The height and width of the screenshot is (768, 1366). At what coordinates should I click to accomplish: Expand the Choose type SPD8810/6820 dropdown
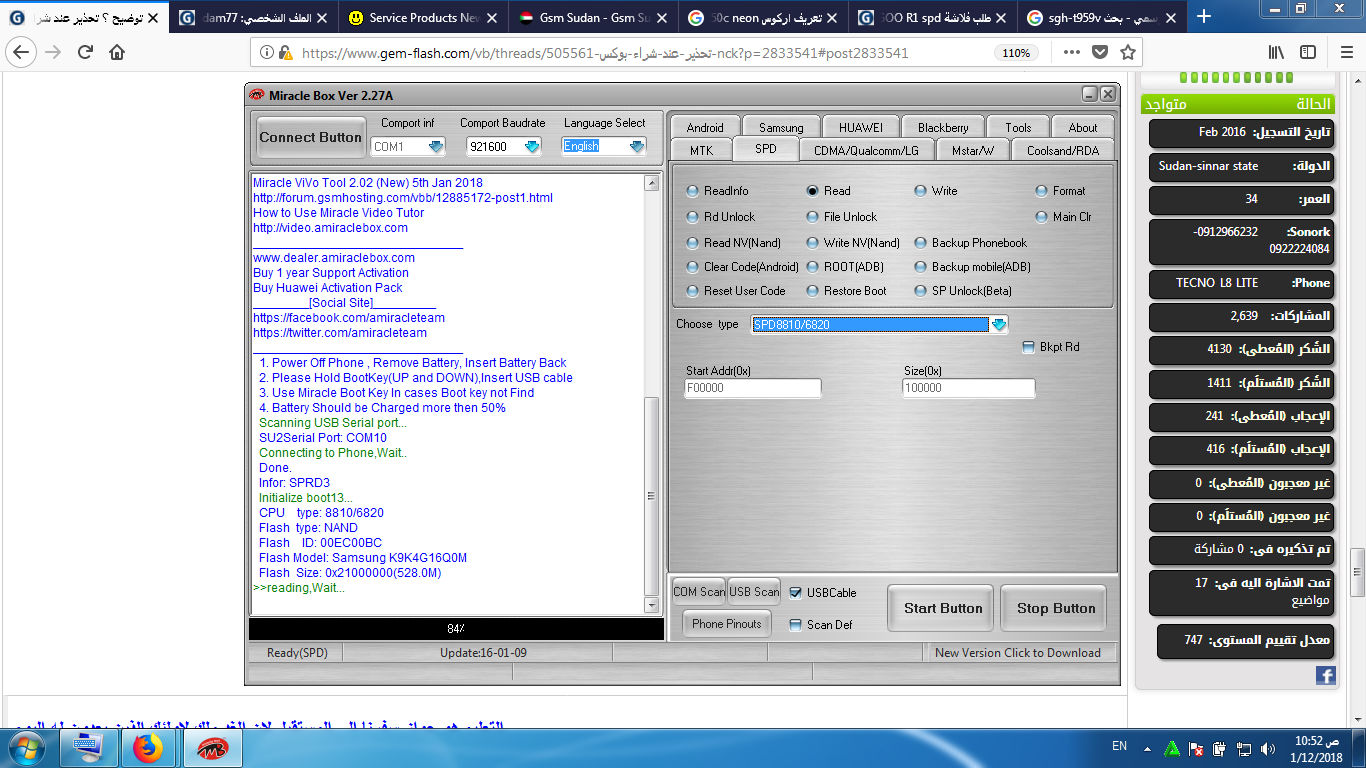(x=998, y=325)
